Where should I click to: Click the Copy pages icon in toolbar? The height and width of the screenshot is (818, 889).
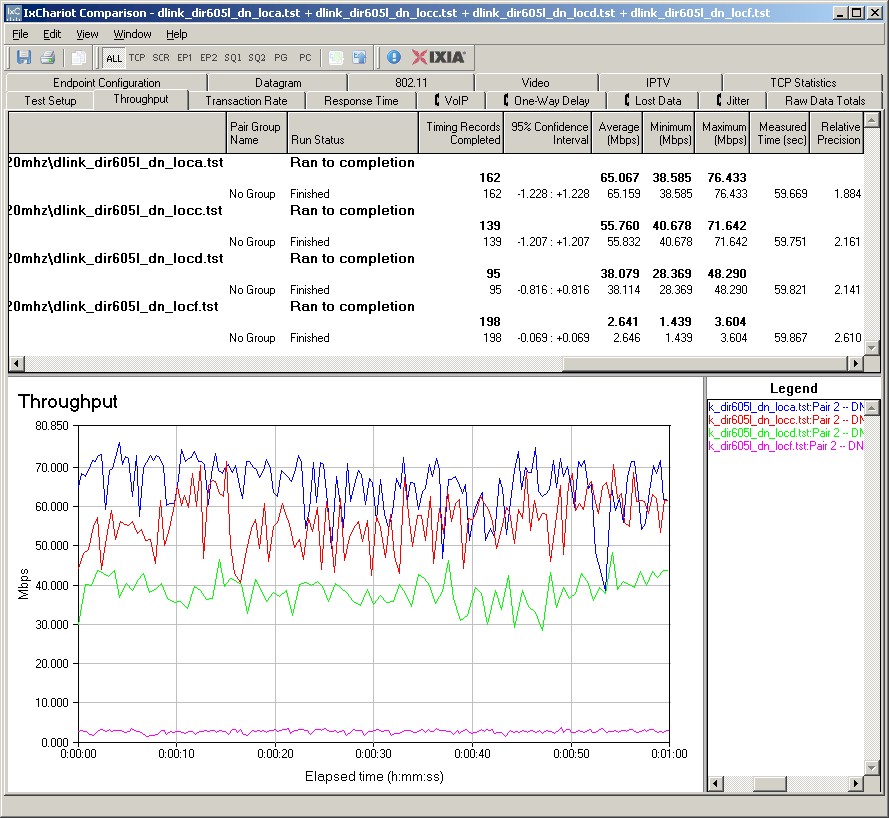[x=78, y=57]
